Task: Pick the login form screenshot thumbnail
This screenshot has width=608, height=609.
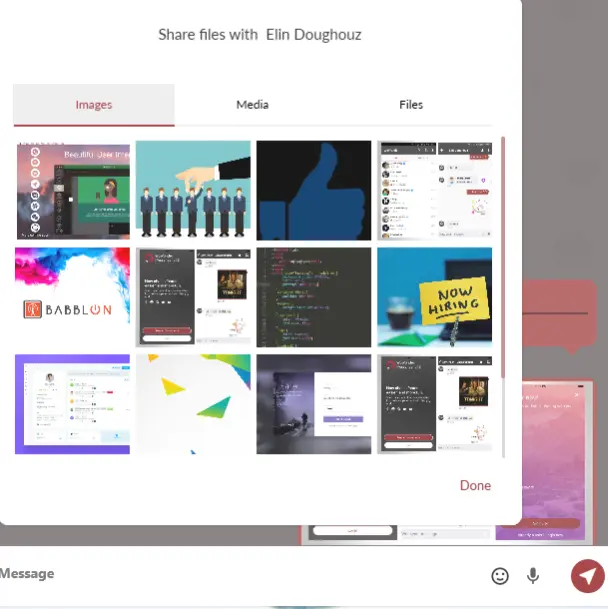Action: tap(314, 404)
